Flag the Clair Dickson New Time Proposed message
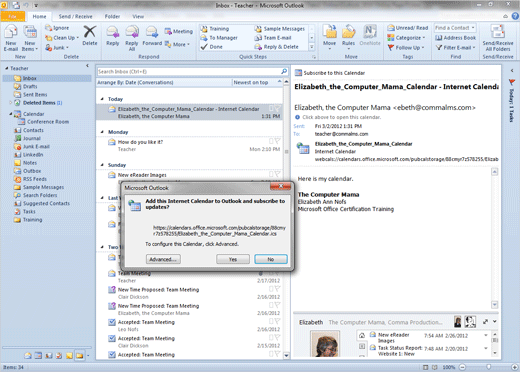Viewport: 520px width, 372px height. pos(277,289)
